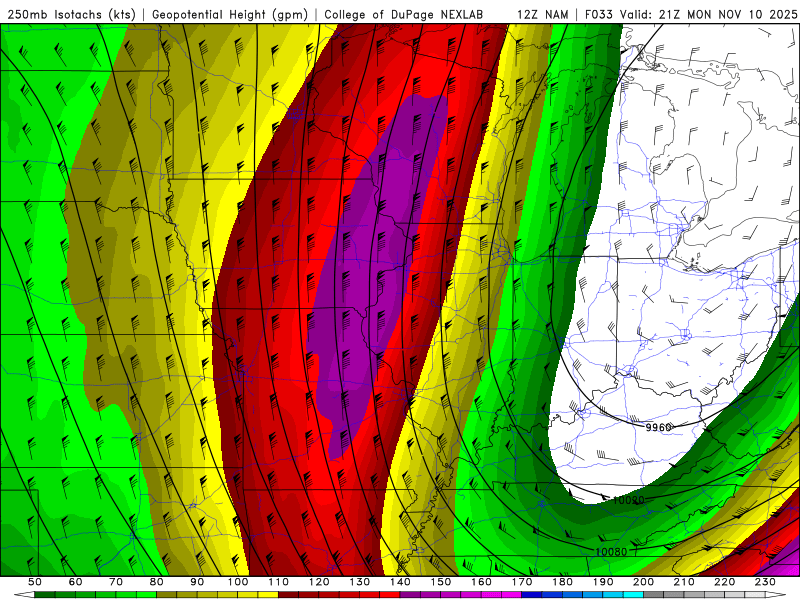Click the 100 value on the color scale

(x=238, y=582)
